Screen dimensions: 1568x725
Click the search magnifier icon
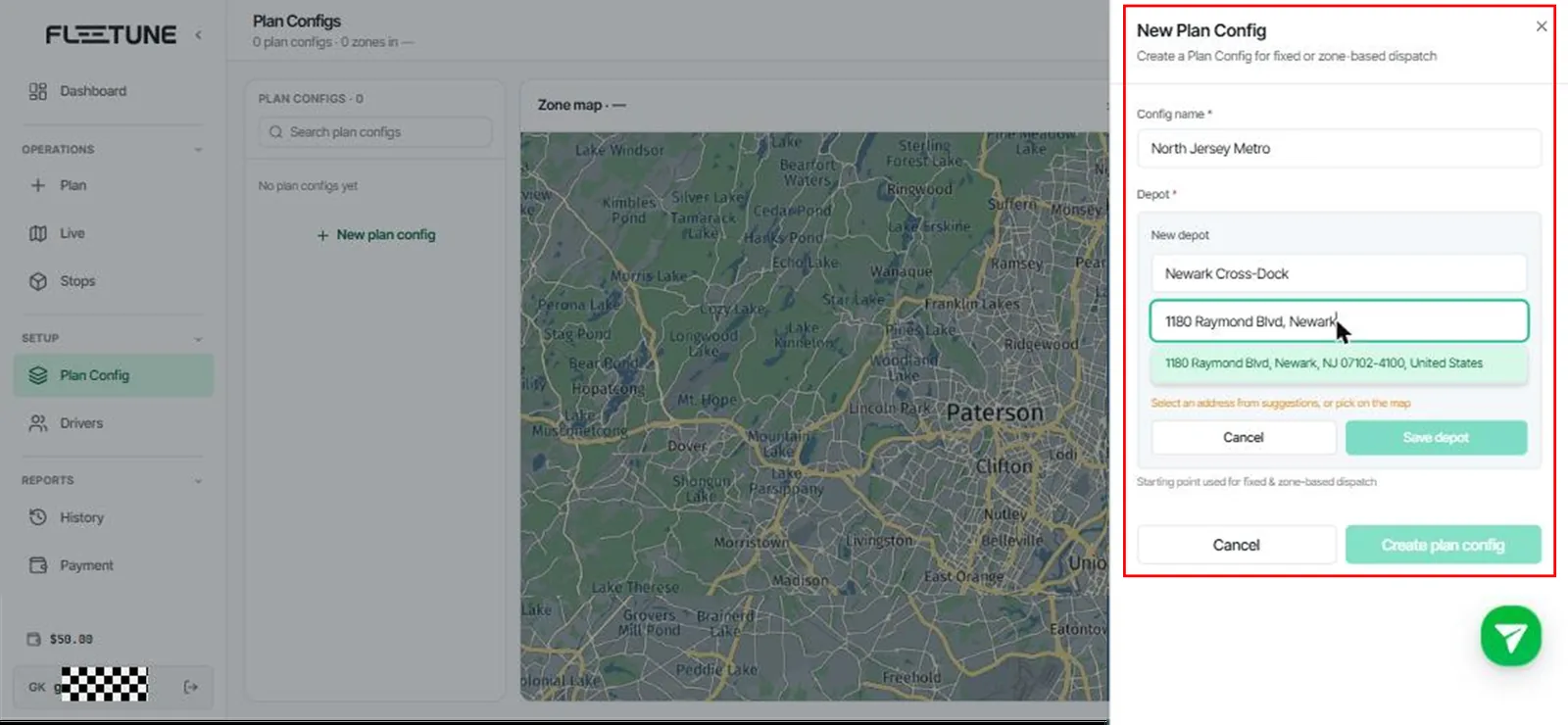coord(275,132)
